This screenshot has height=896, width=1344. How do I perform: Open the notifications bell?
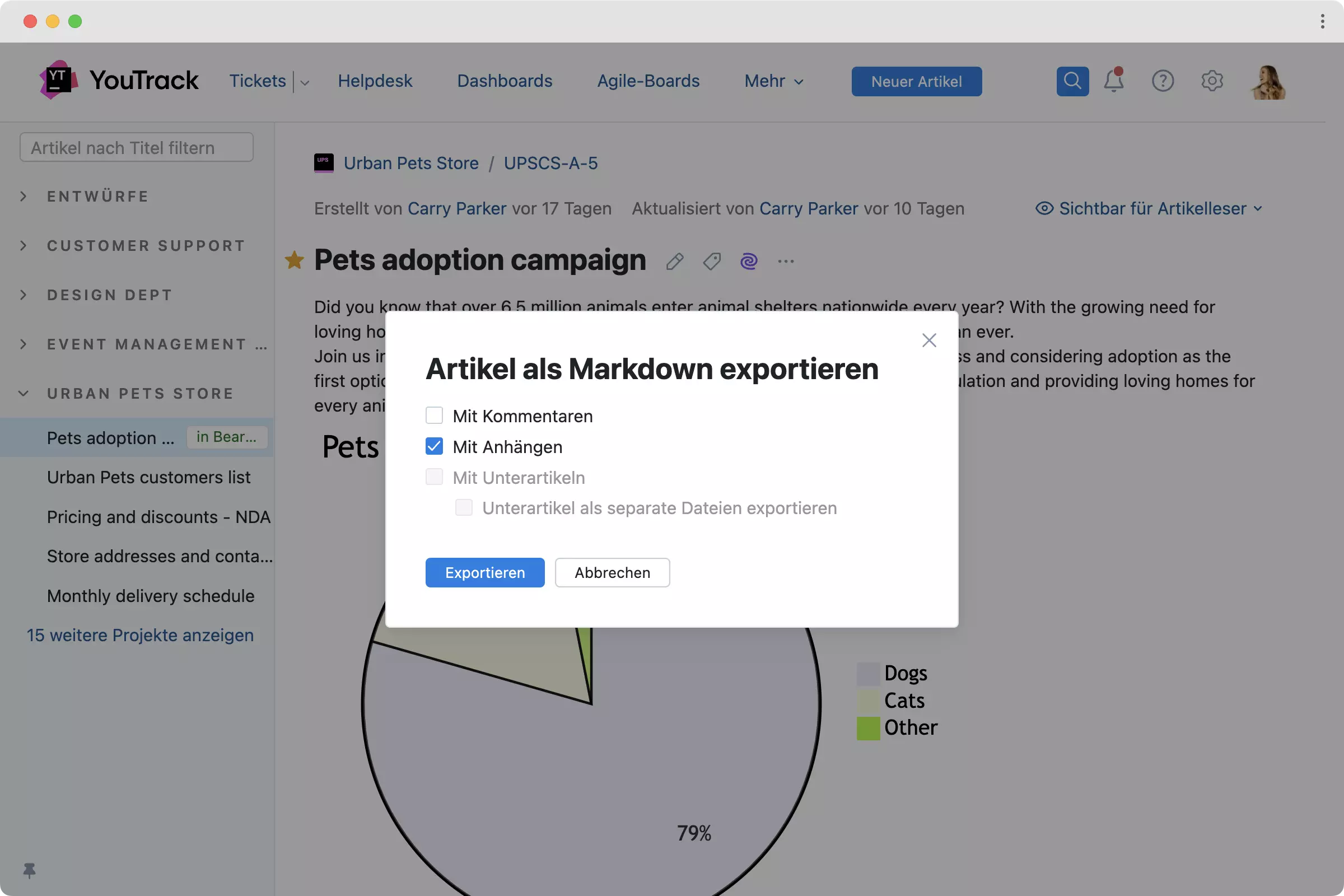pyautogui.click(x=1113, y=81)
